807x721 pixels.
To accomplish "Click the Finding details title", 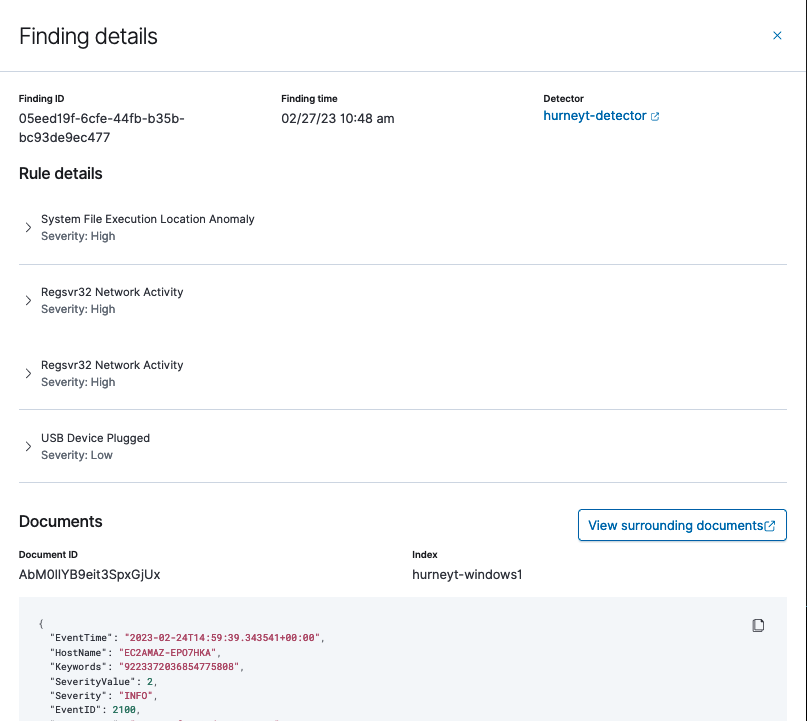I will click(88, 37).
